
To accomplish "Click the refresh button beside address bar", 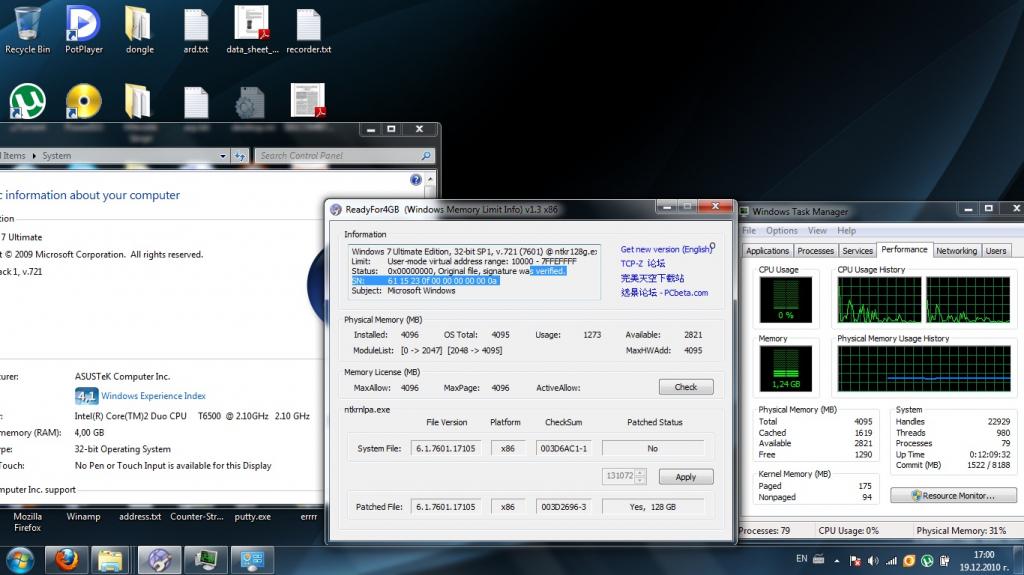I will pyautogui.click(x=240, y=156).
